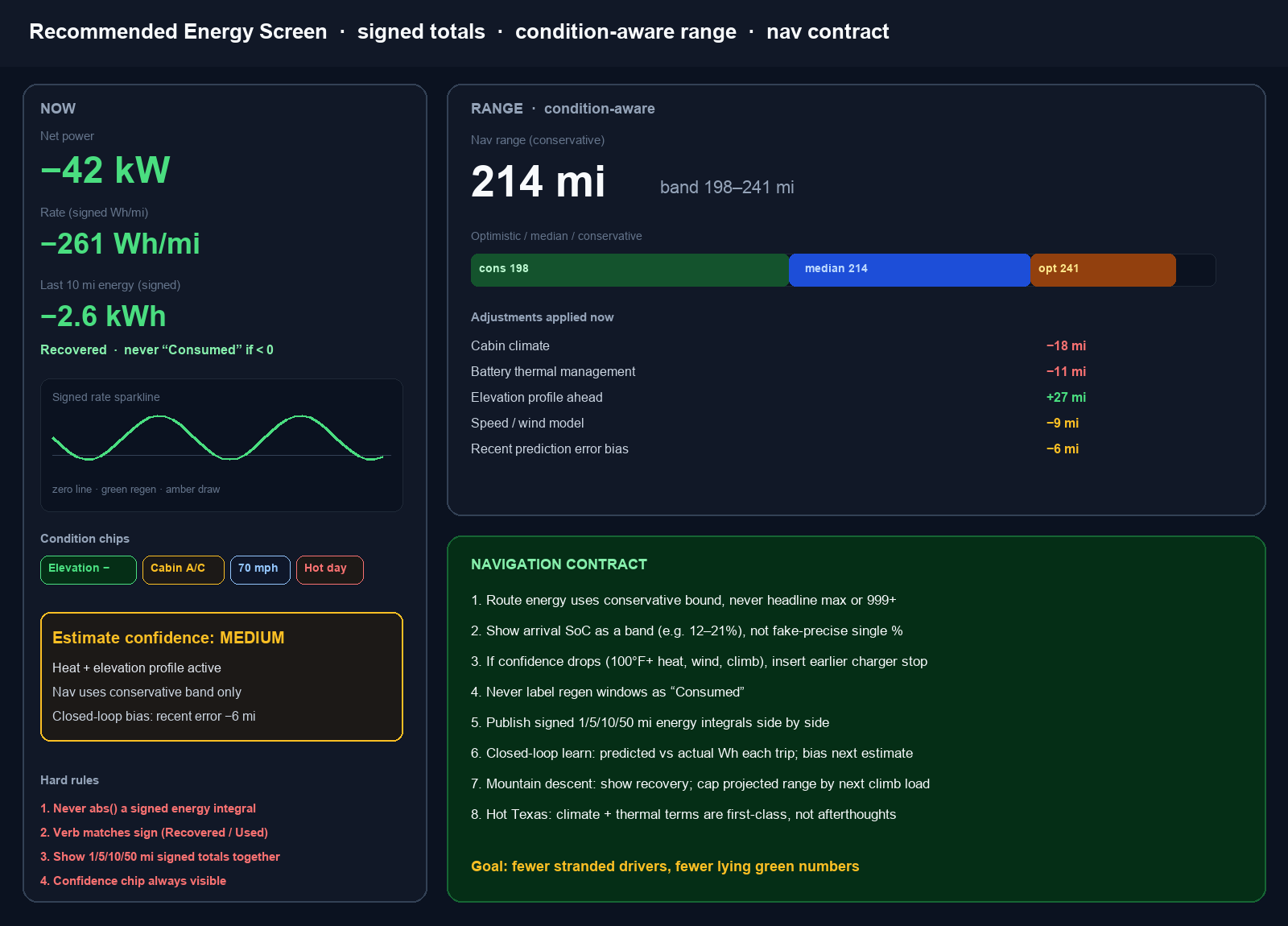This screenshot has height=926, width=1288.
Task: Click hard rule 2 Verb matches sign
Action: click(154, 833)
